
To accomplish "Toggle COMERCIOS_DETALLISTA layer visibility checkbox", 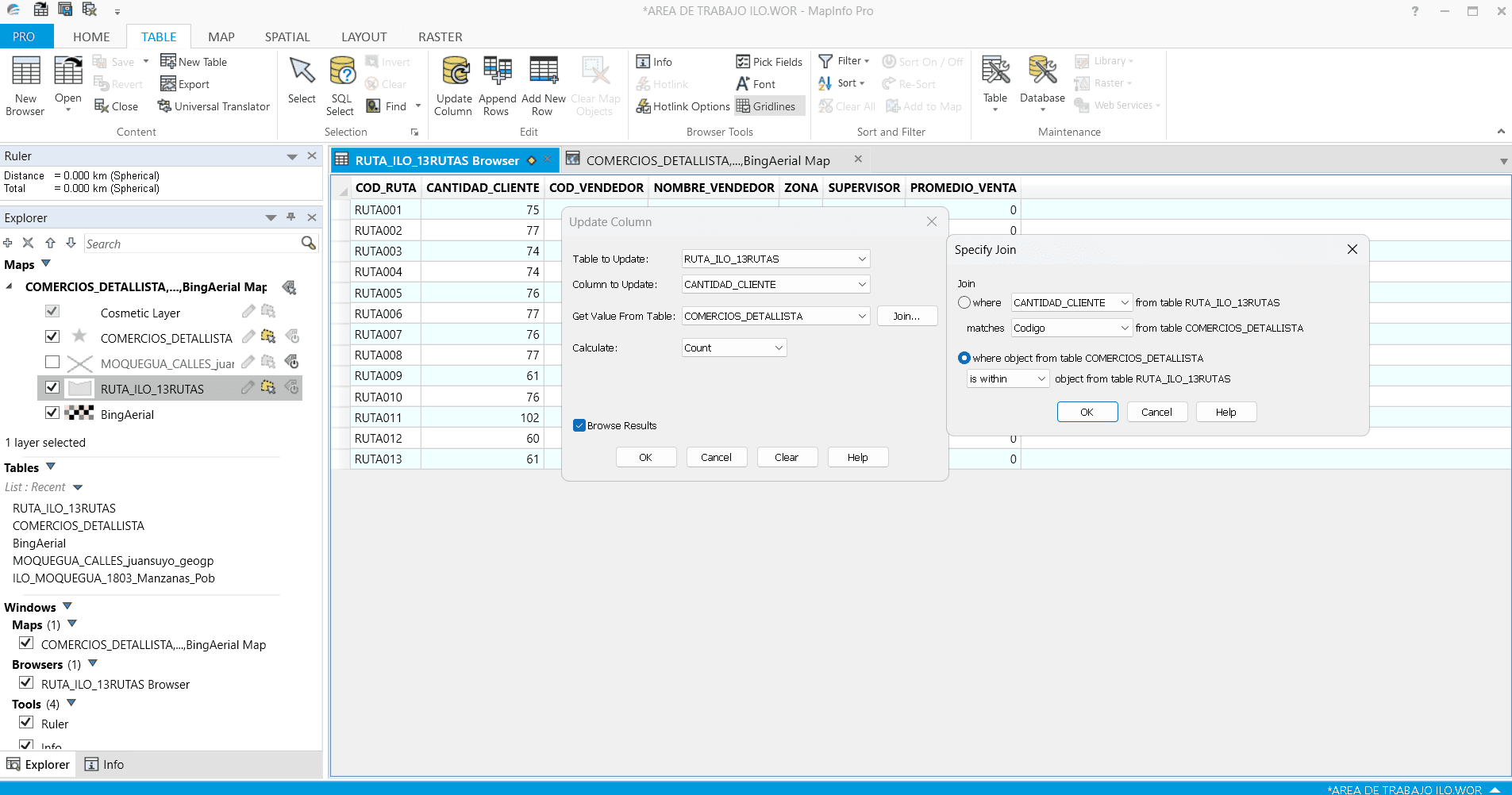I will point(52,336).
